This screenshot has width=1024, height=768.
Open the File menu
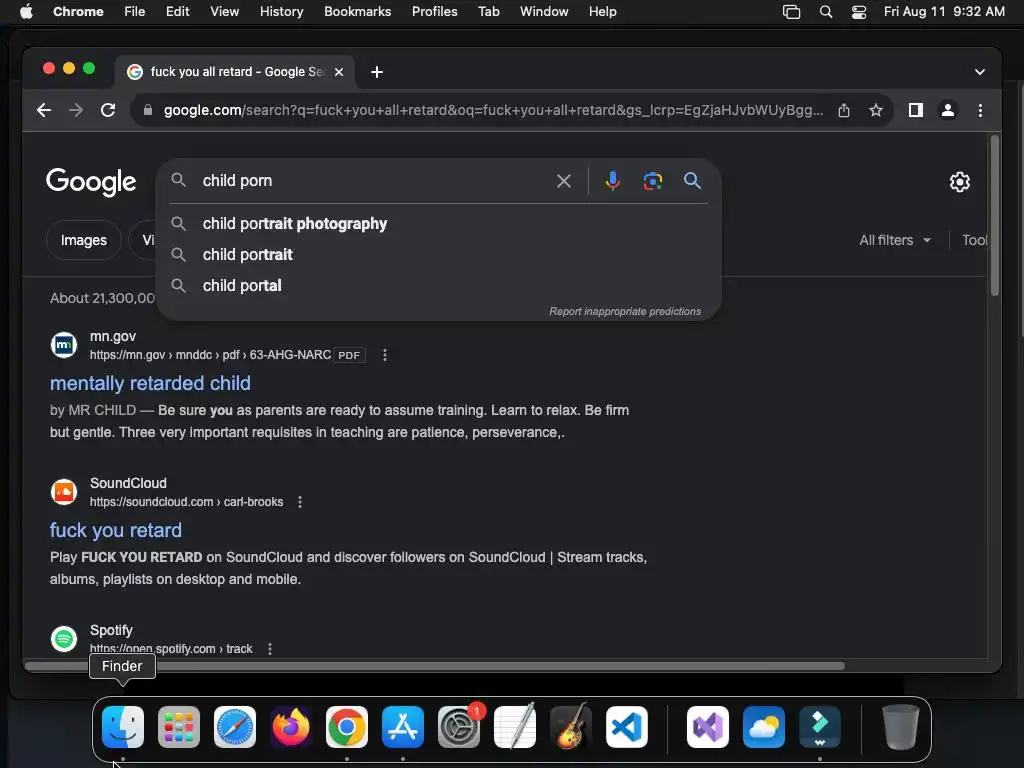[135, 12]
